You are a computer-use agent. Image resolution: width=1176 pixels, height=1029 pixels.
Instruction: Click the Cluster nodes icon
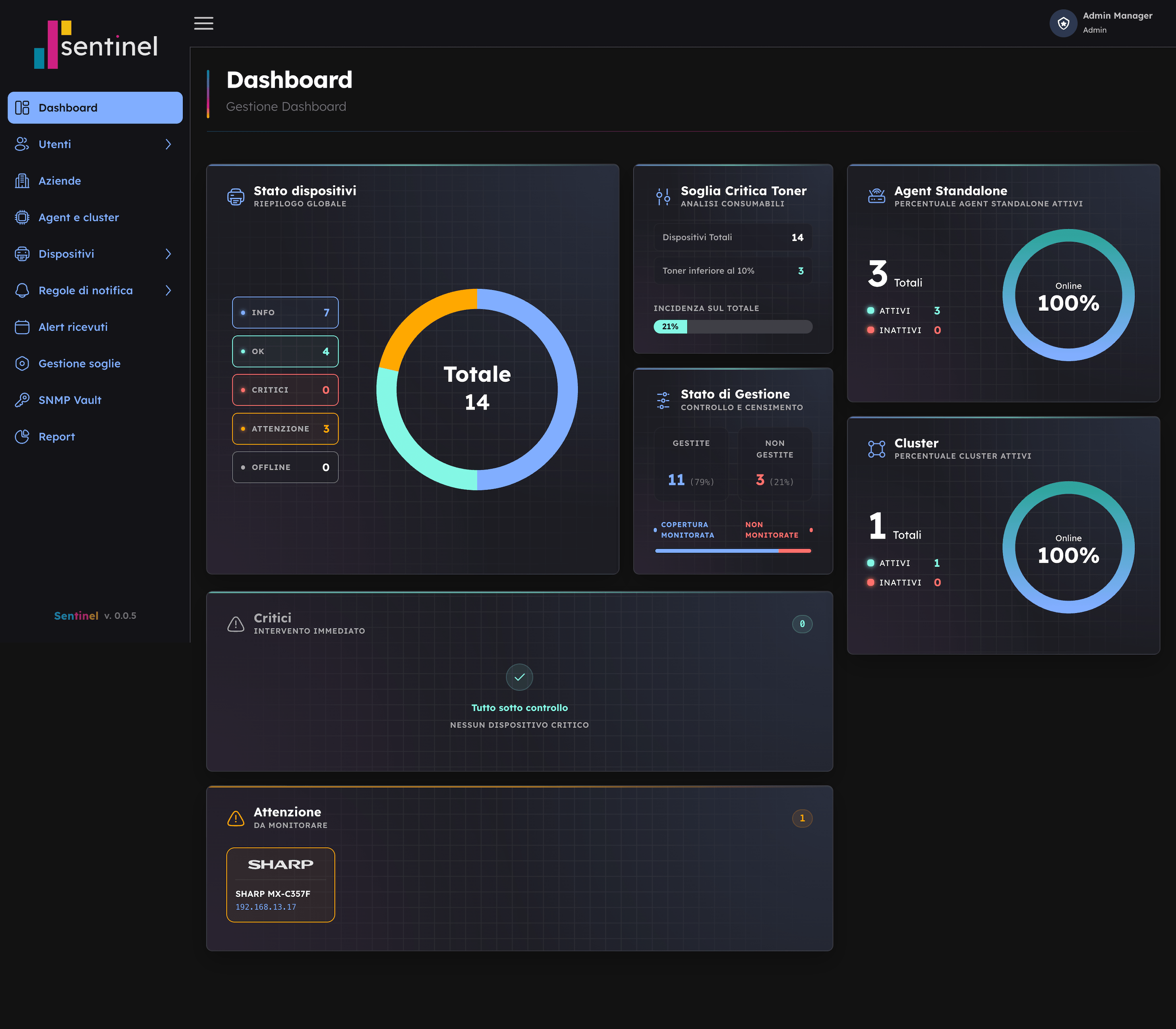[x=876, y=449]
